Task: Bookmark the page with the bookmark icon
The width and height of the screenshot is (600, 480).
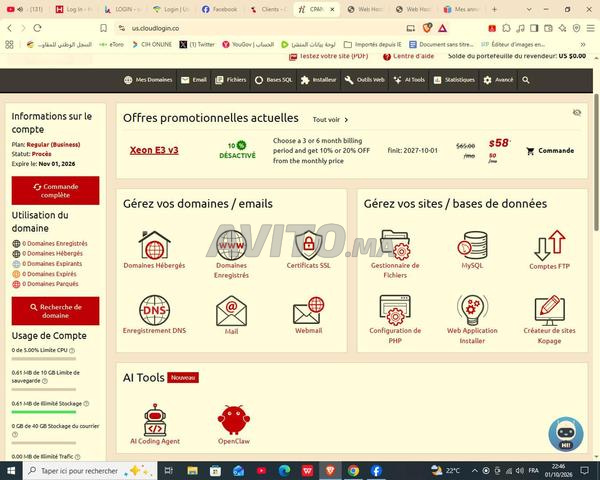Action: coord(103,28)
